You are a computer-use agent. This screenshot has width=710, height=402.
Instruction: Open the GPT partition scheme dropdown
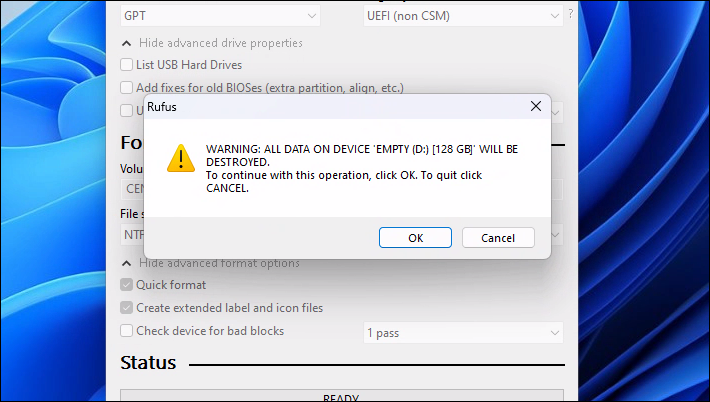(220, 16)
